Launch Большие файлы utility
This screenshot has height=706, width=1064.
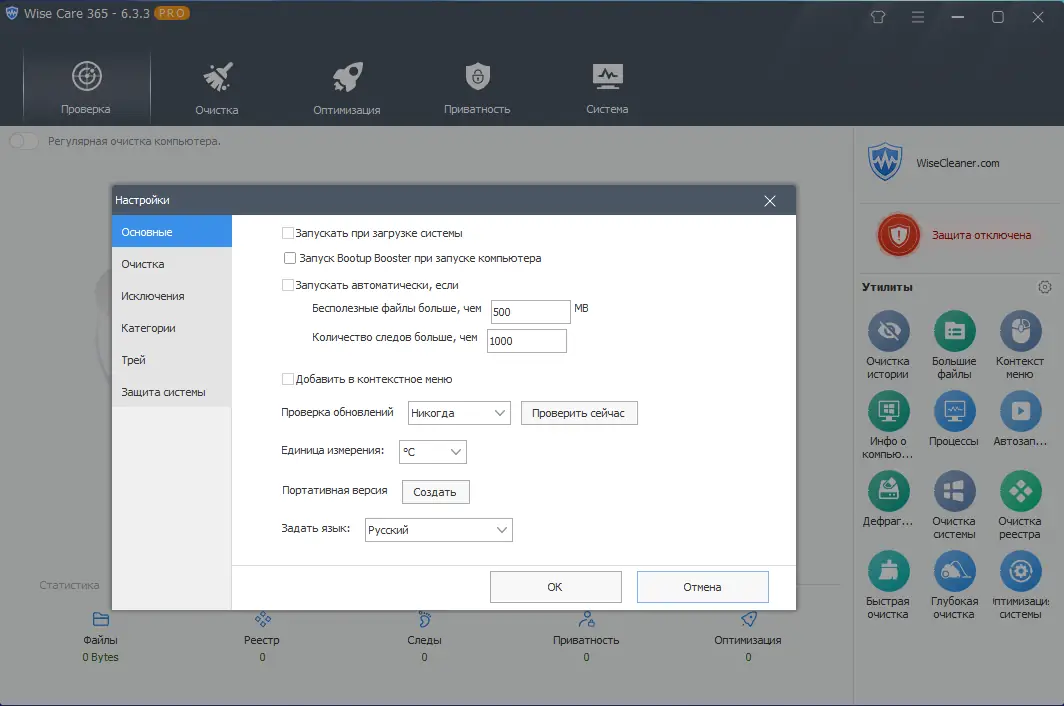(x=954, y=331)
